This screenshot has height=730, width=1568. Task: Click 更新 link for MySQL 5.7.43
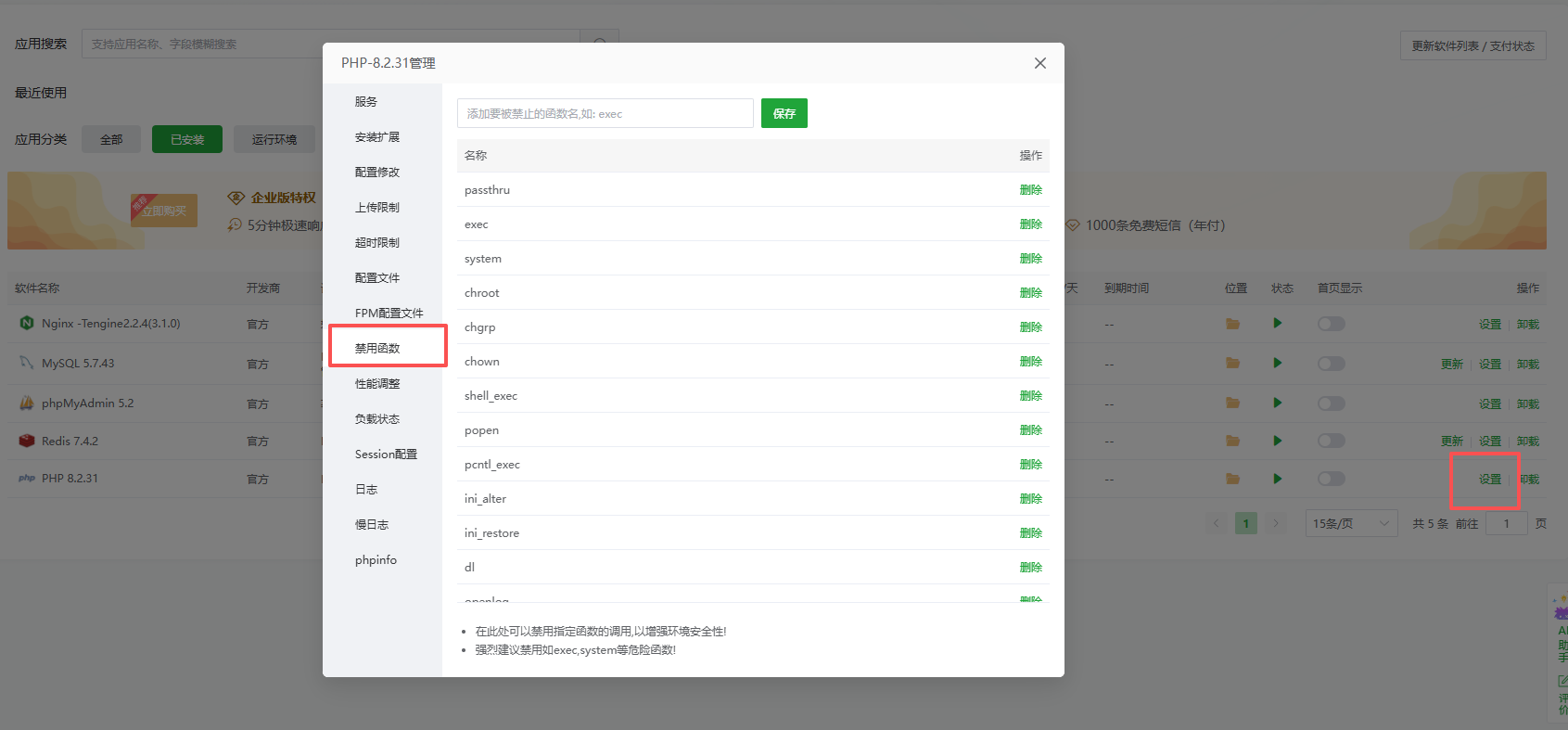pos(1452,365)
